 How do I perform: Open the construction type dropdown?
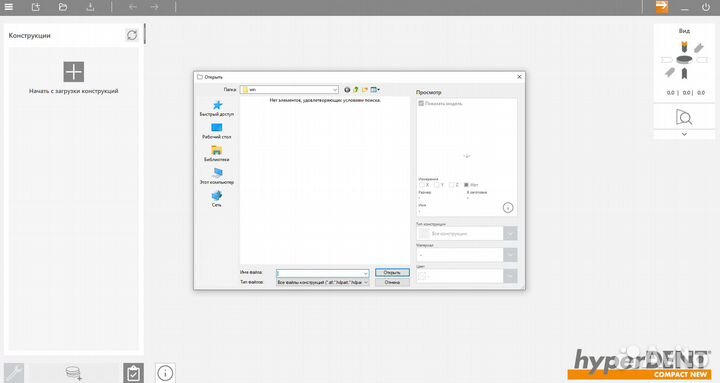coord(510,233)
